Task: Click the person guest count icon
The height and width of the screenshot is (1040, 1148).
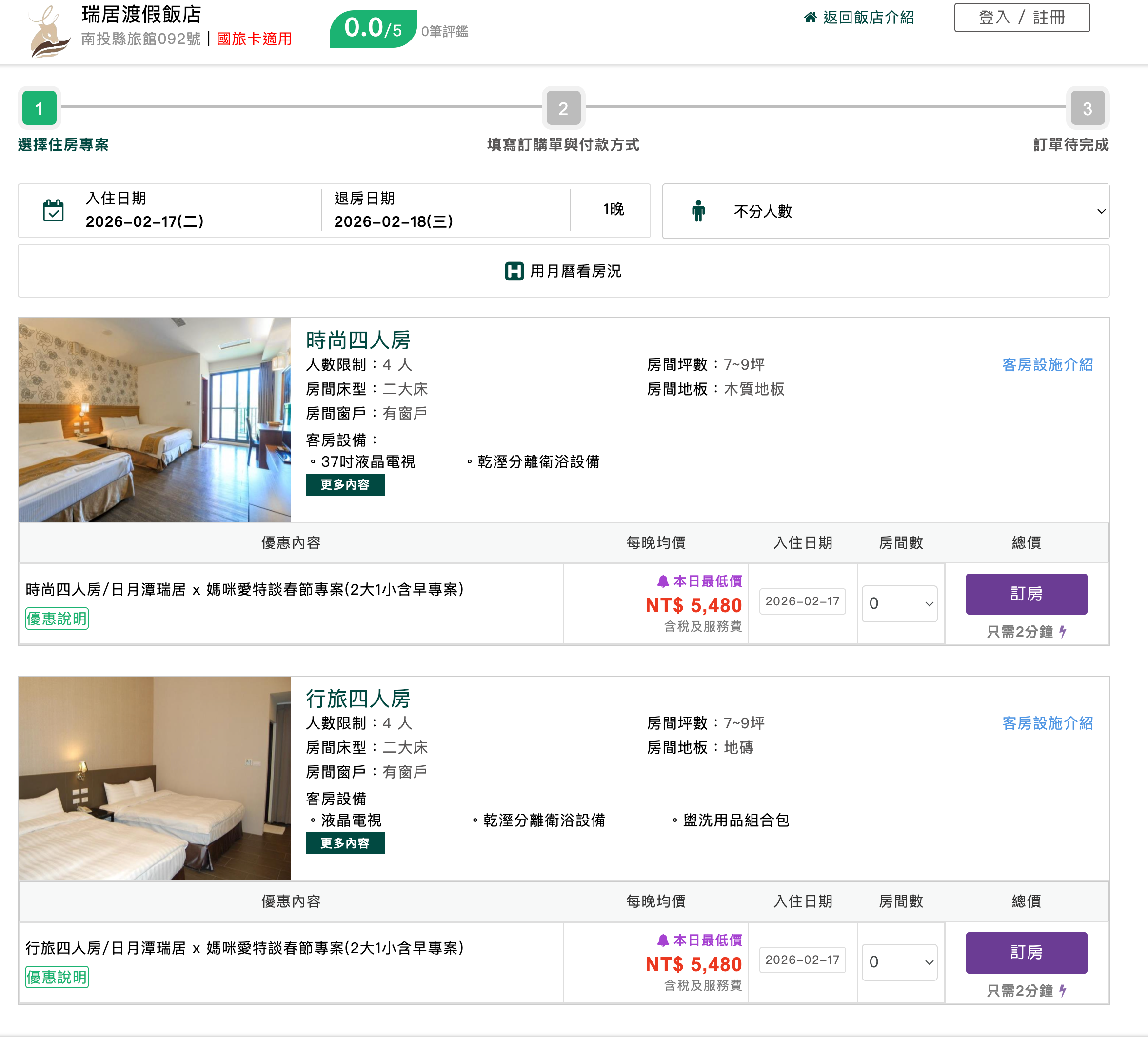Action: [698, 211]
